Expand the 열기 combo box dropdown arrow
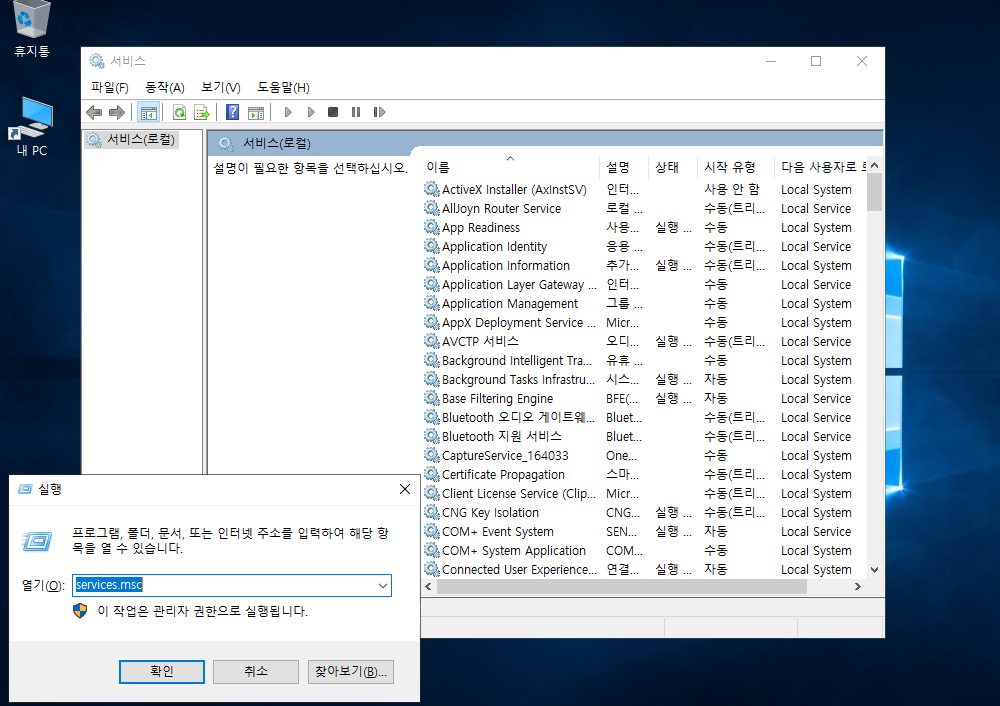This screenshot has height=706, width=1000. [x=383, y=585]
